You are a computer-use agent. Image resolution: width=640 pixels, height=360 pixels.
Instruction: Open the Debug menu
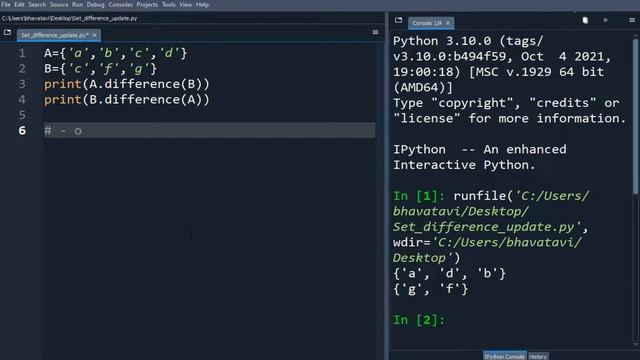96,4
